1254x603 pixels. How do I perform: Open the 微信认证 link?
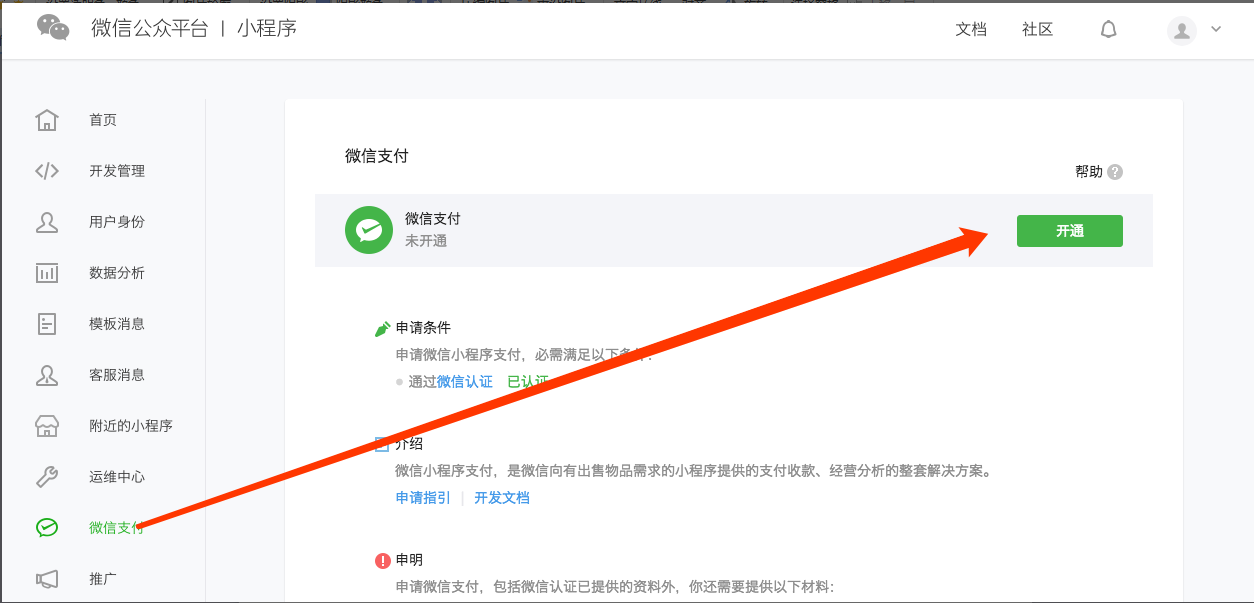(x=465, y=382)
